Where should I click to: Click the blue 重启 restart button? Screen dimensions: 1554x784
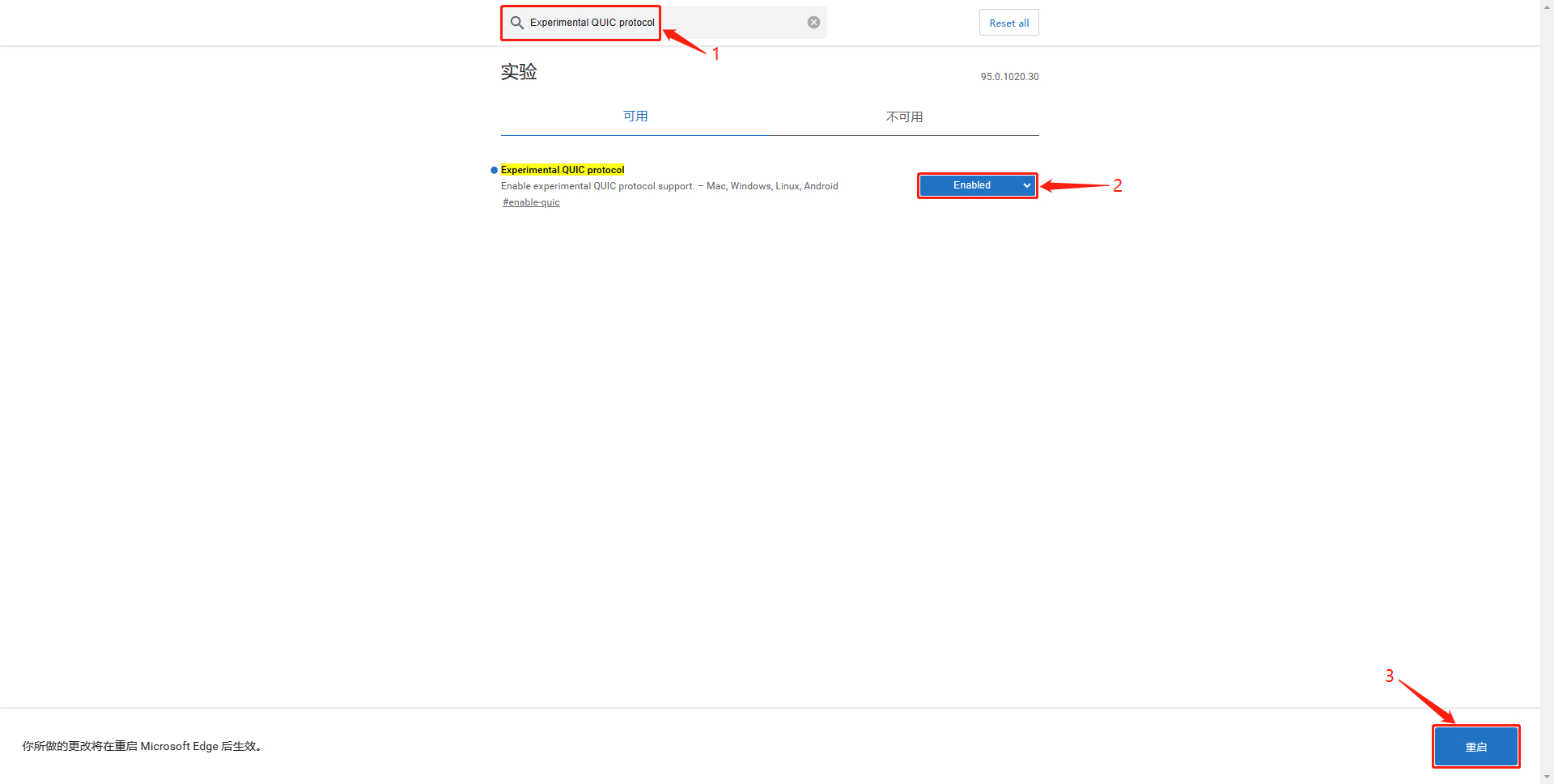tap(1475, 747)
